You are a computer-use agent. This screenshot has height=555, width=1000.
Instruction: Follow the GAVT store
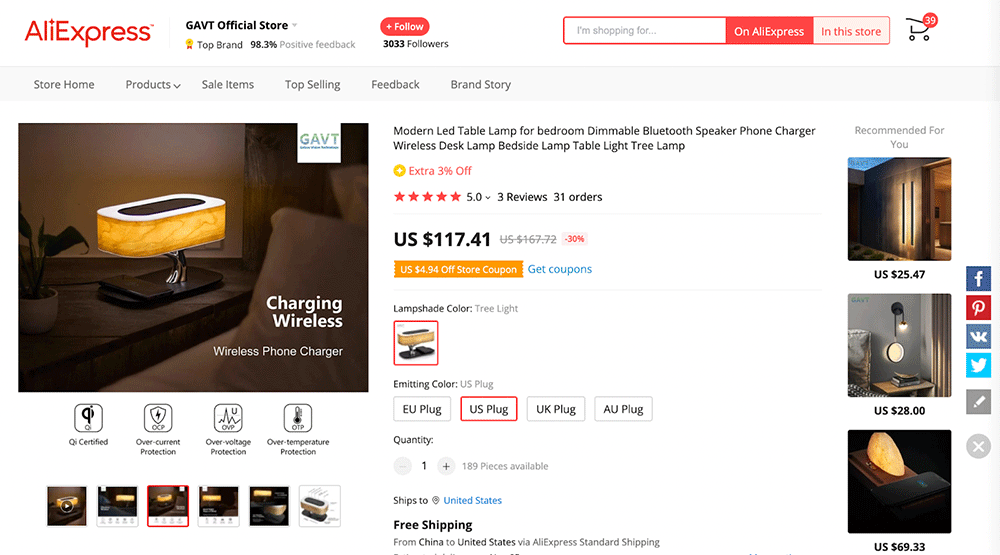tap(404, 27)
